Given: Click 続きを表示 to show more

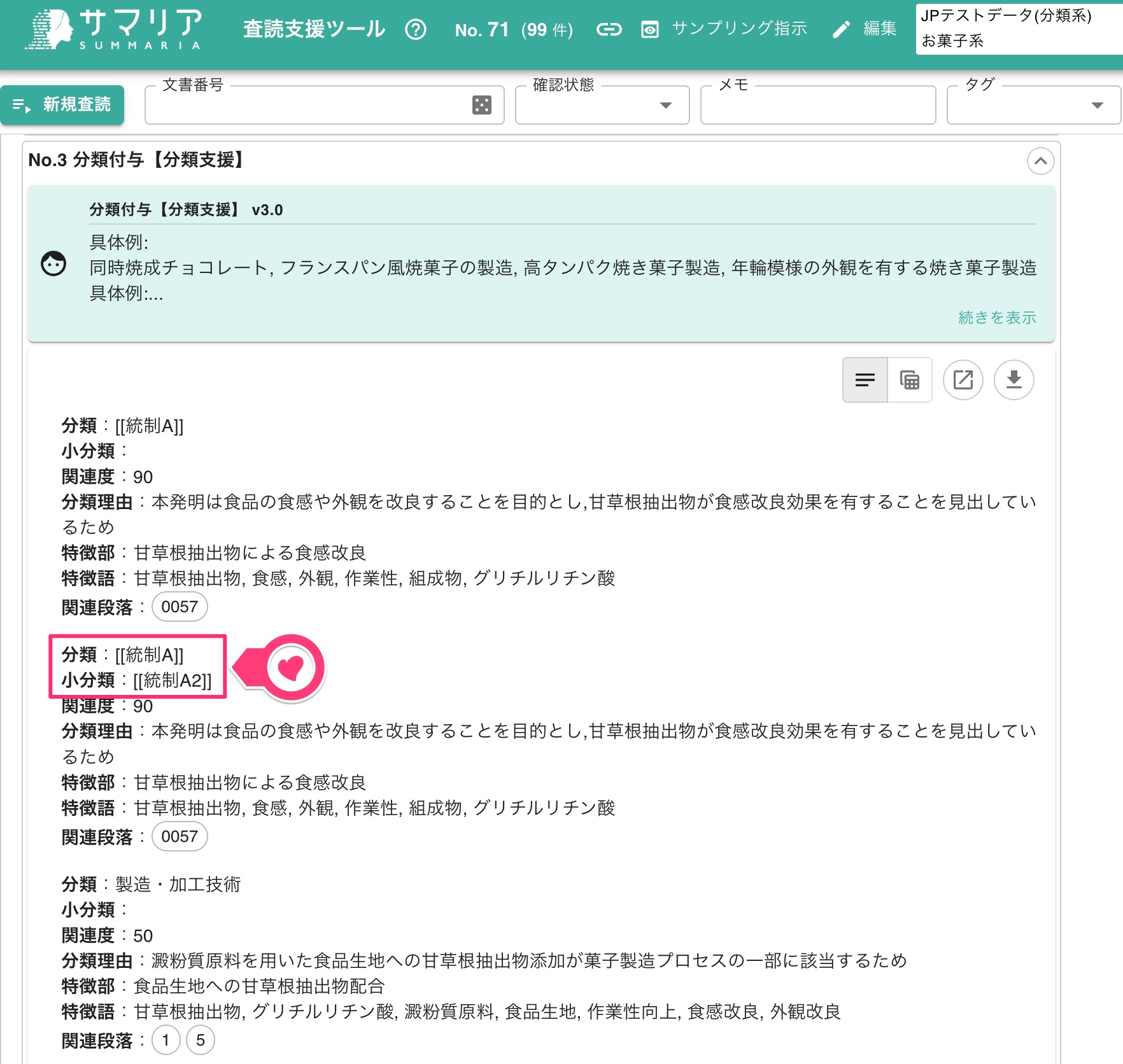Looking at the screenshot, I should point(997,318).
